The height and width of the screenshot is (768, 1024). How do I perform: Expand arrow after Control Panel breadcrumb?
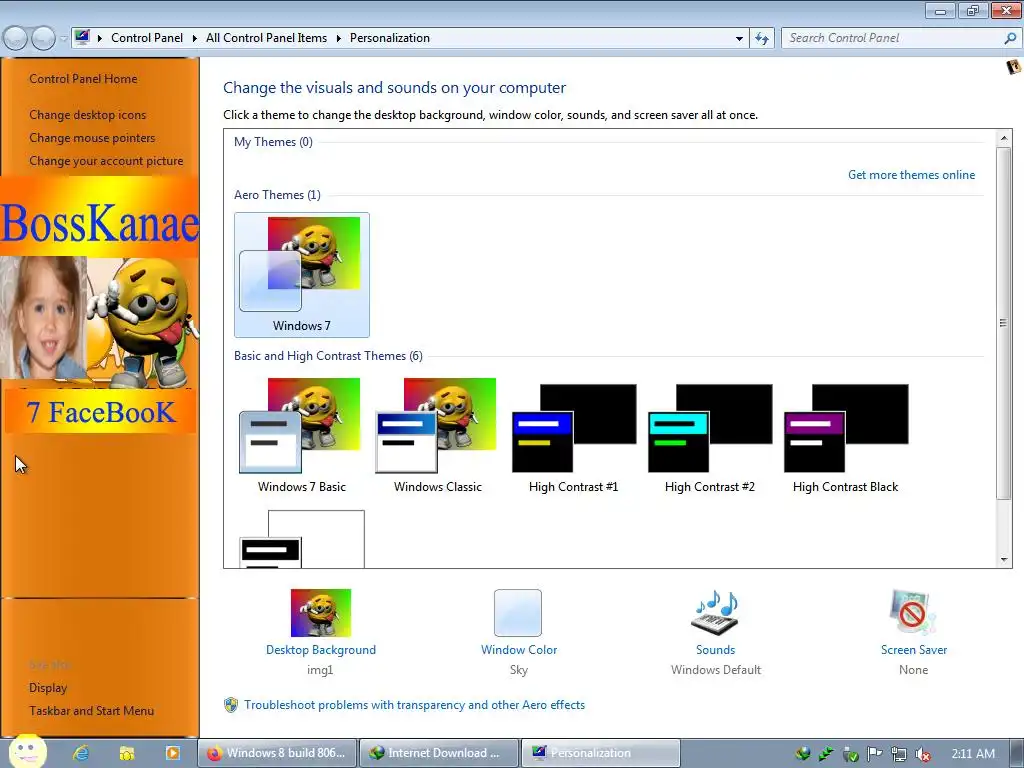click(x=195, y=39)
